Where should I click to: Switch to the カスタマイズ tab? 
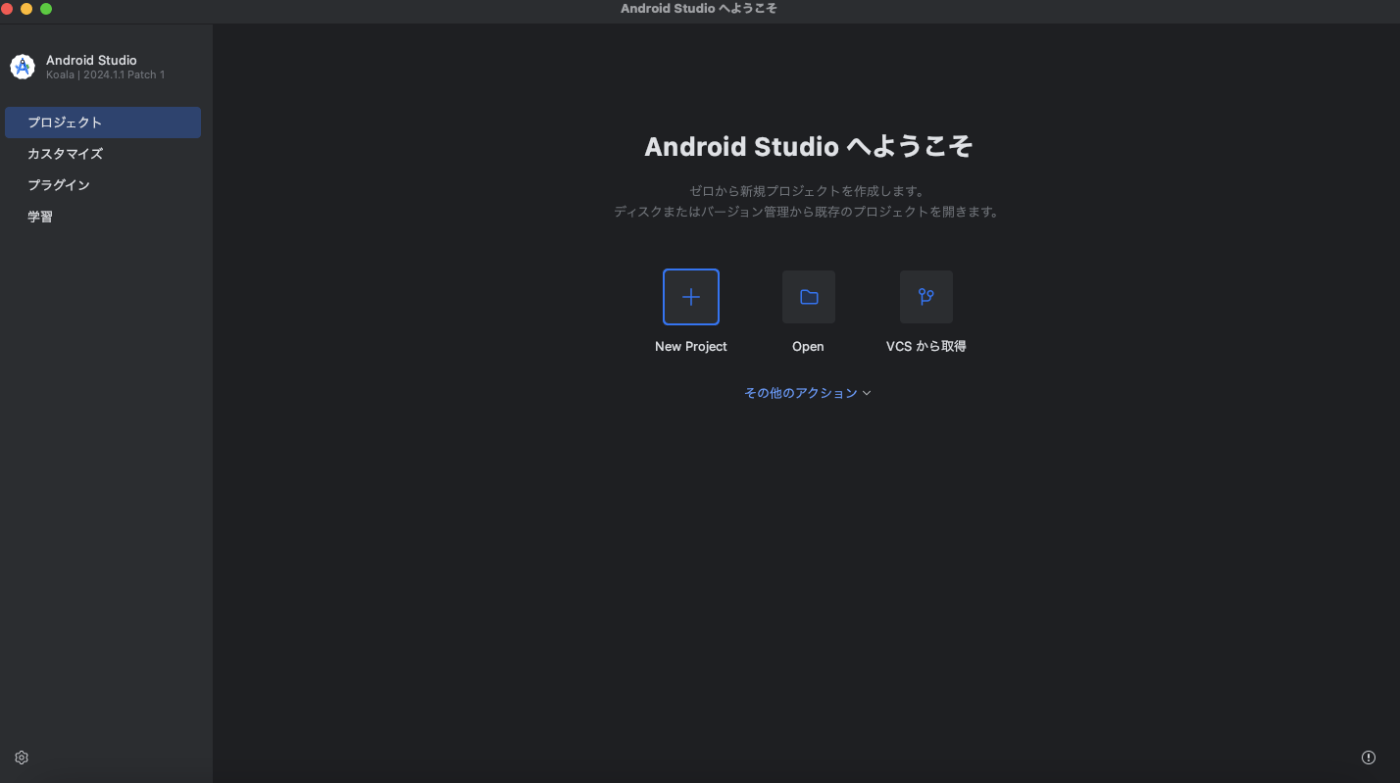[x=103, y=154]
